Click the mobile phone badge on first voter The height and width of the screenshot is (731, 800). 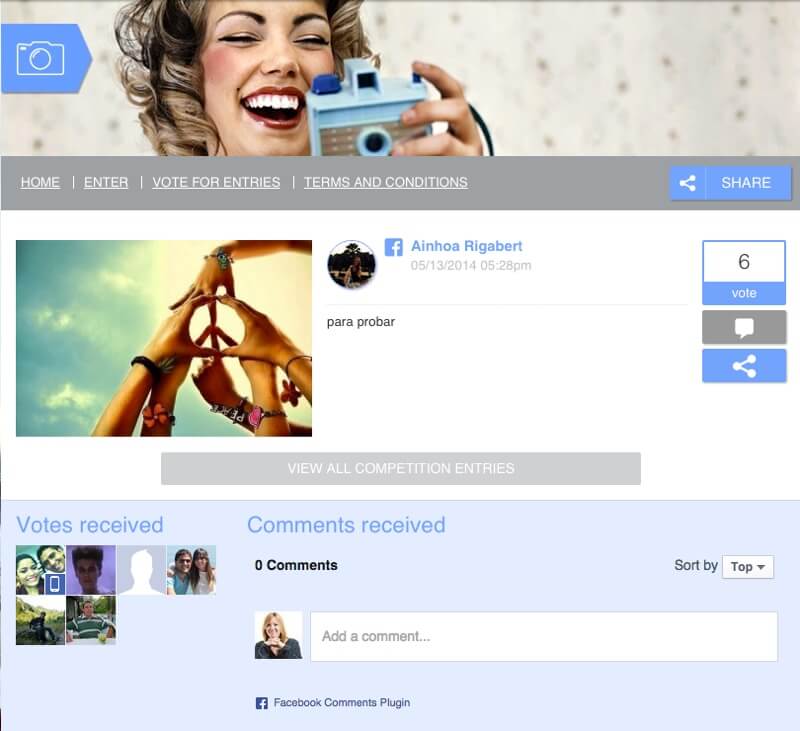(55, 584)
